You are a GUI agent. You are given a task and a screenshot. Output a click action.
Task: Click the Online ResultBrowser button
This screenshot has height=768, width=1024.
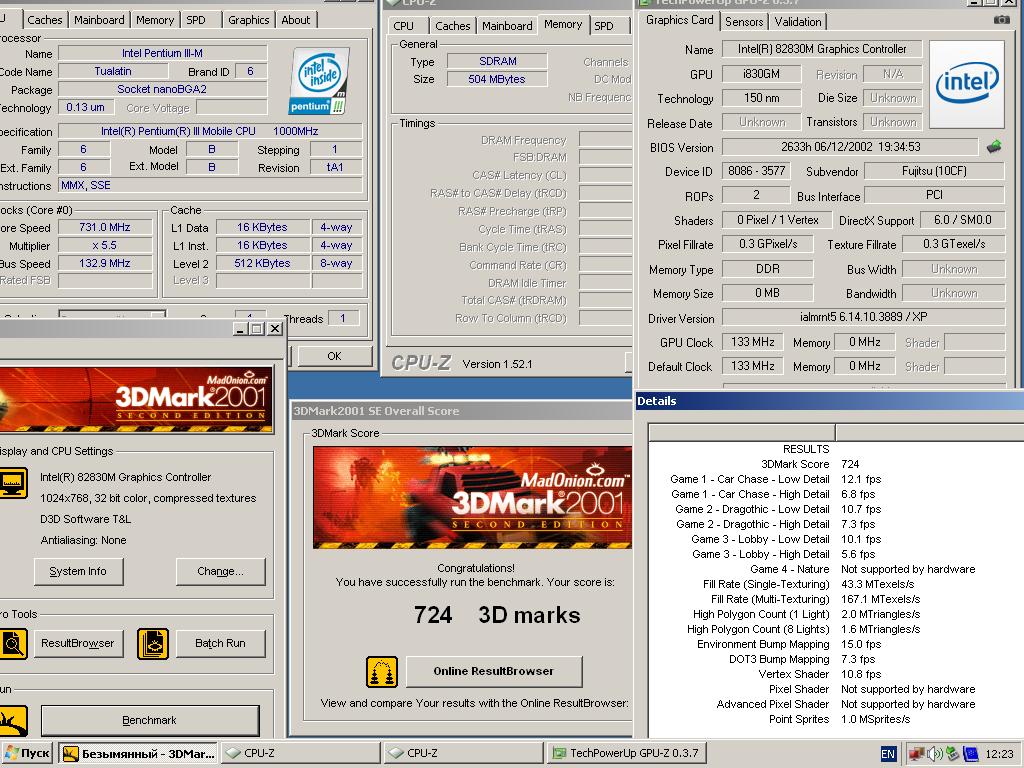tap(494, 671)
